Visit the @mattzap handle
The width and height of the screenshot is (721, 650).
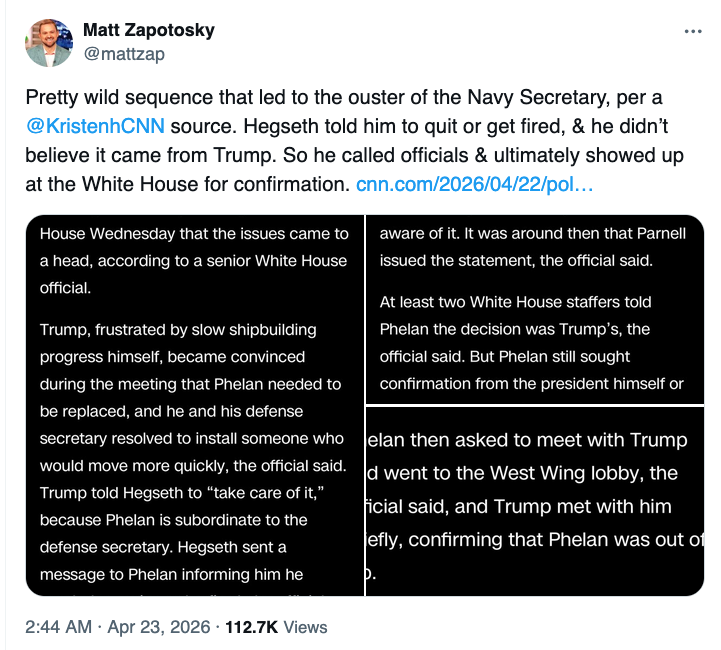click(x=124, y=54)
